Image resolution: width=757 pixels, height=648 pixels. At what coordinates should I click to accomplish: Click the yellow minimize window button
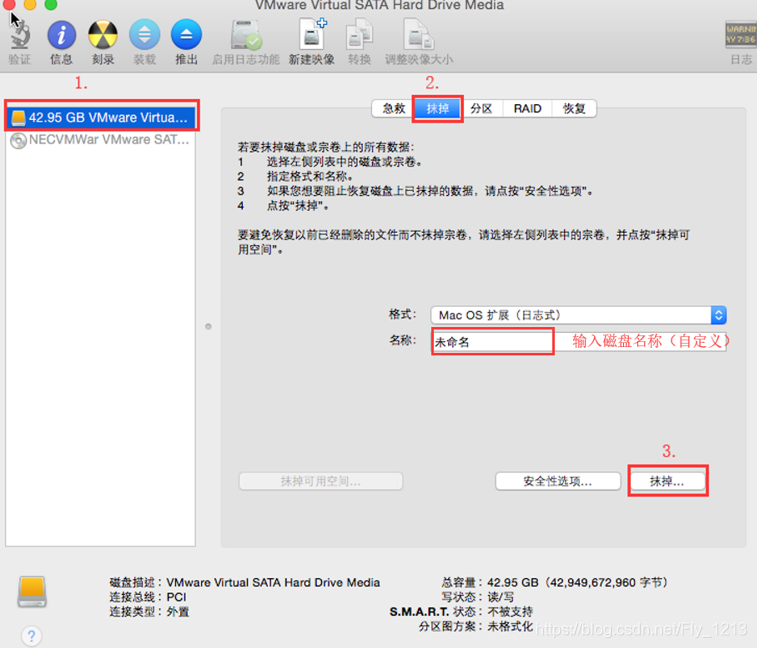(30, 4)
